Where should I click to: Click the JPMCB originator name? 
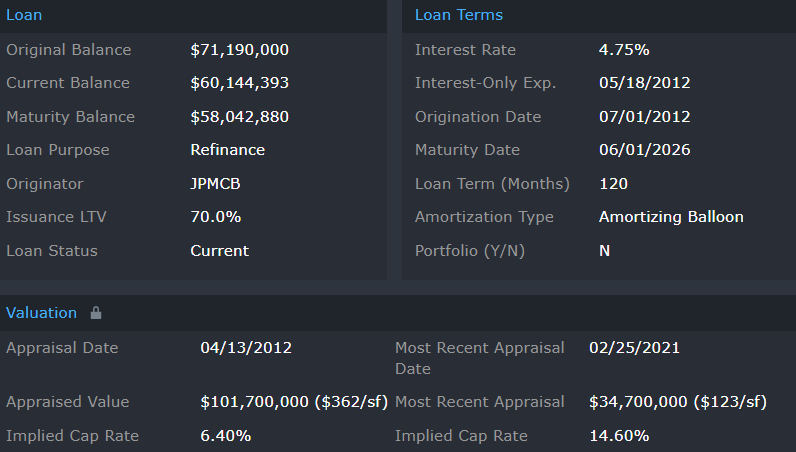[x=215, y=184]
